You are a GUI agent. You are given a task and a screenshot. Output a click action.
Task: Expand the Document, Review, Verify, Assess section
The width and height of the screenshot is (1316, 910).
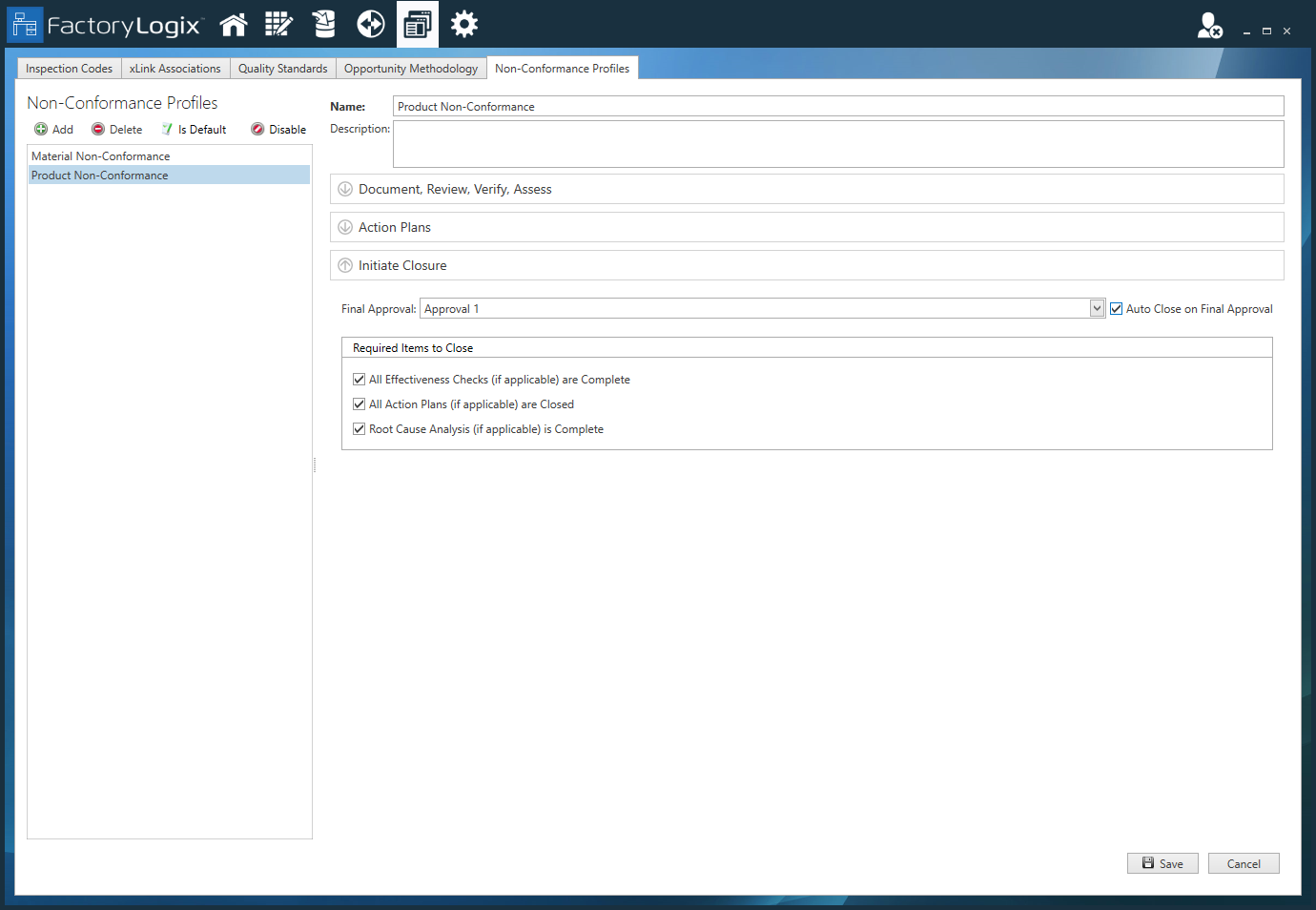pos(345,188)
